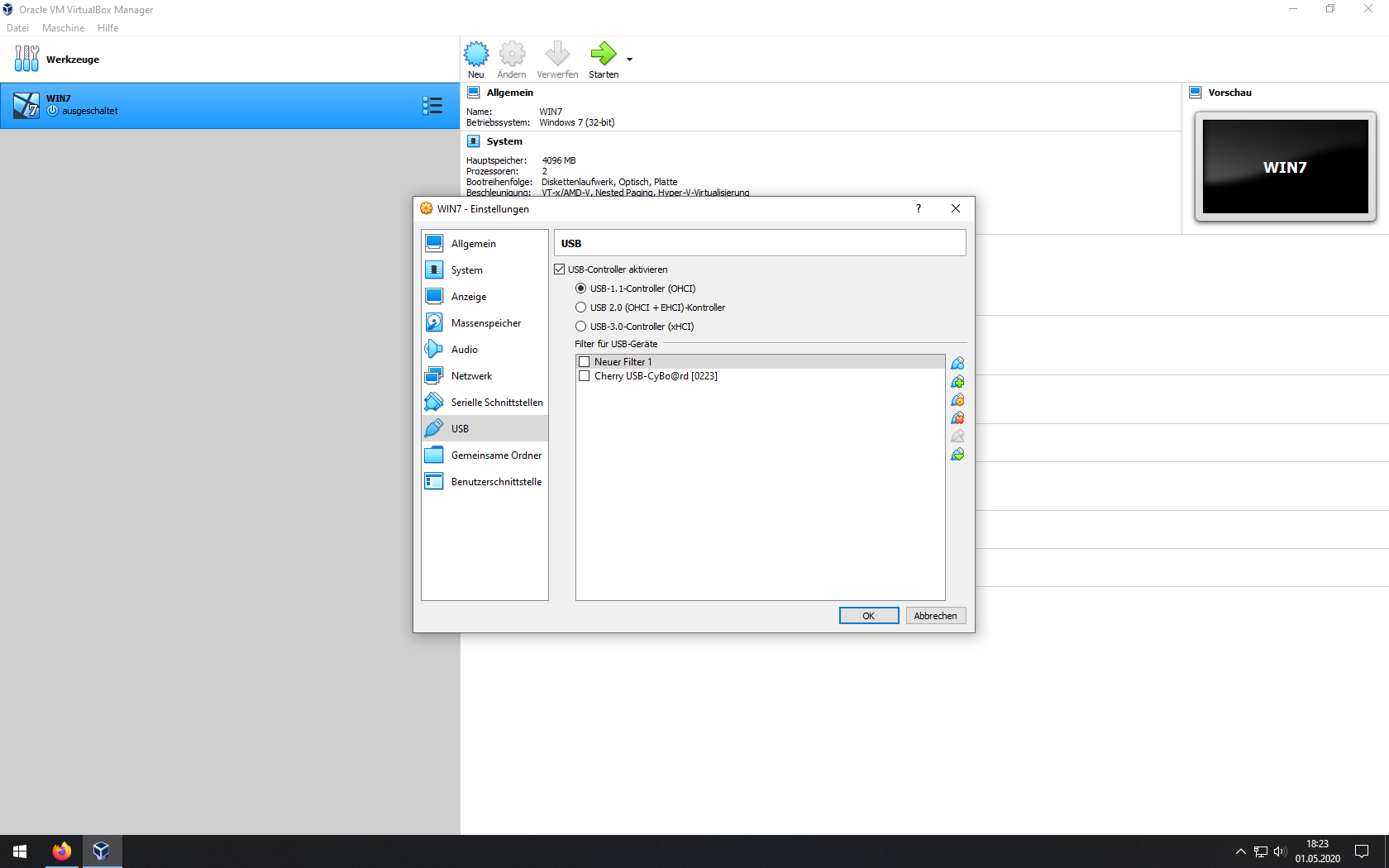Enable Neuer Filter 1 checkbox
This screenshot has width=1389, height=868.
click(x=585, y=362)
